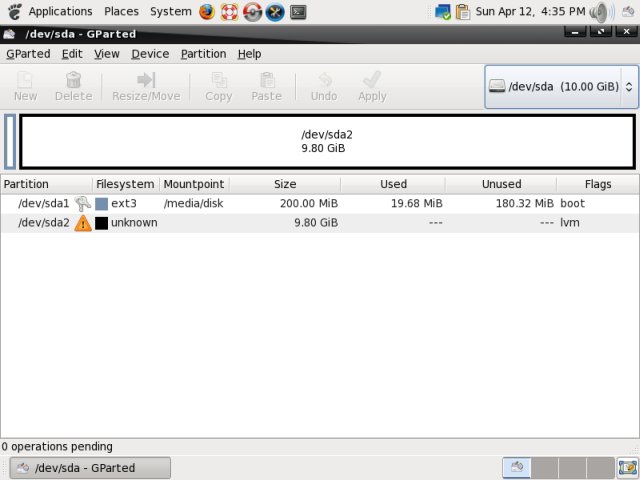Screen dimensions: 640x480
Task: Sort by the Flags column header
Action: click(x=598, y=184)
